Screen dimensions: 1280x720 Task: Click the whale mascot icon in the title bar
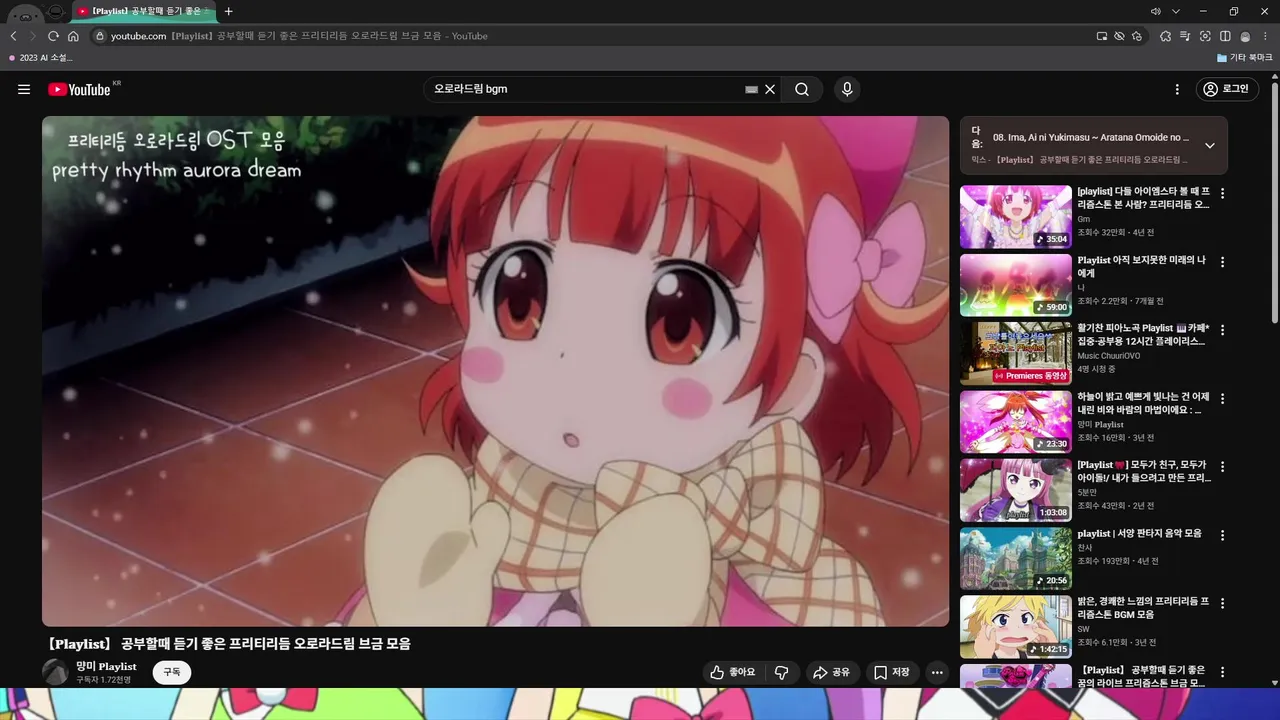tap(24, 13)
